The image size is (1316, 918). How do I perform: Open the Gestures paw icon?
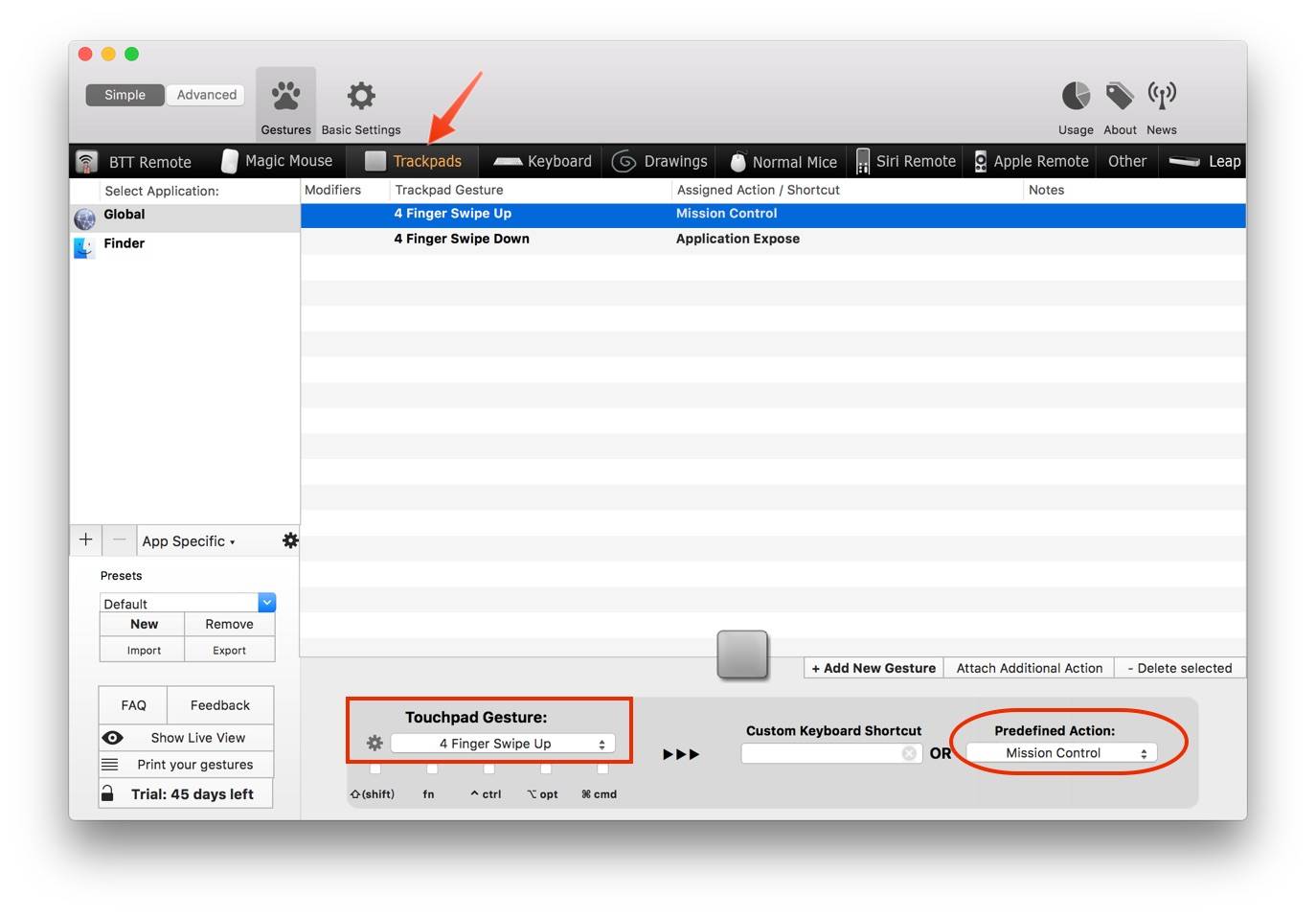[285, 96]
